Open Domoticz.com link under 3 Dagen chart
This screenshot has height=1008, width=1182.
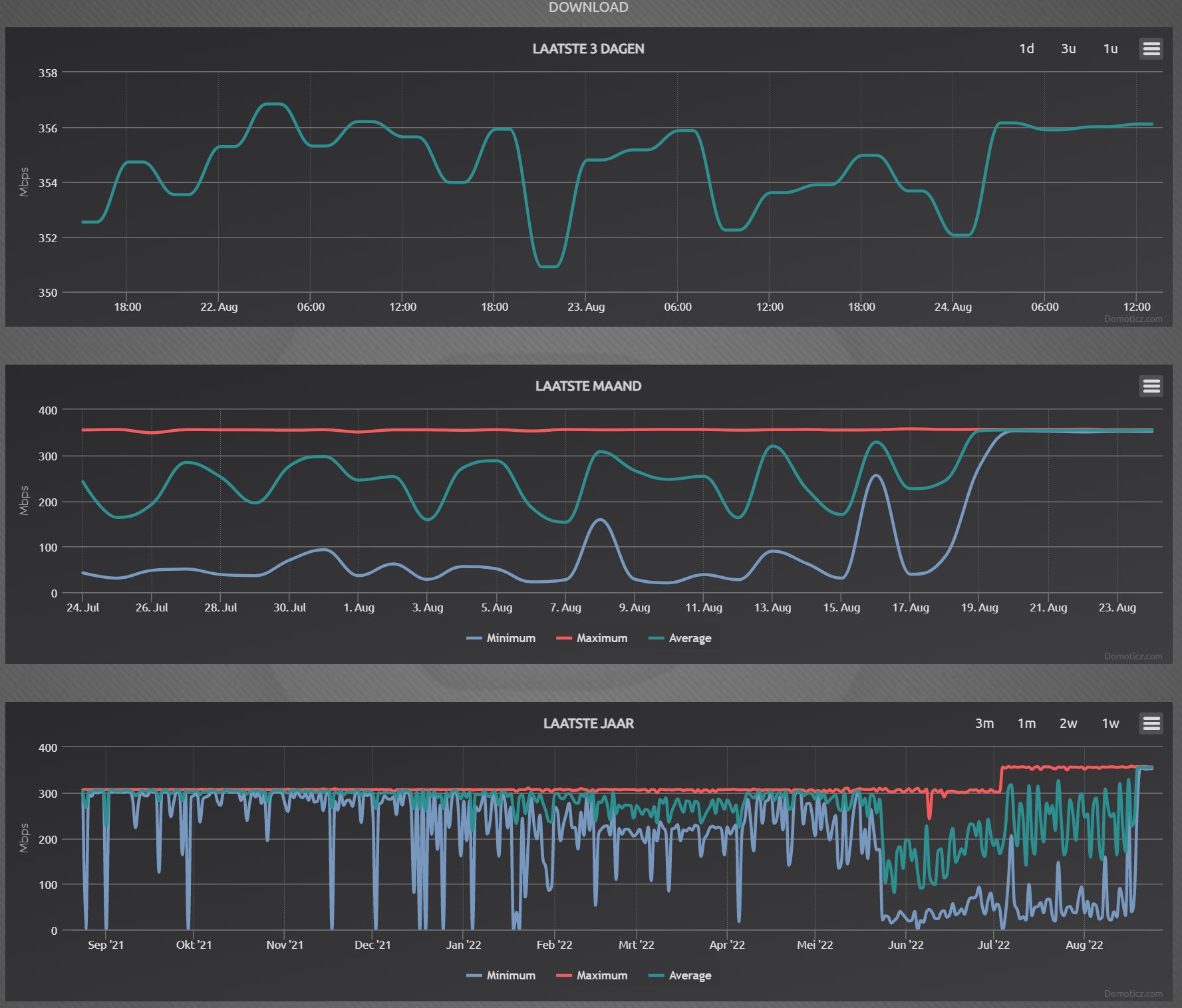coord(1133,319)
